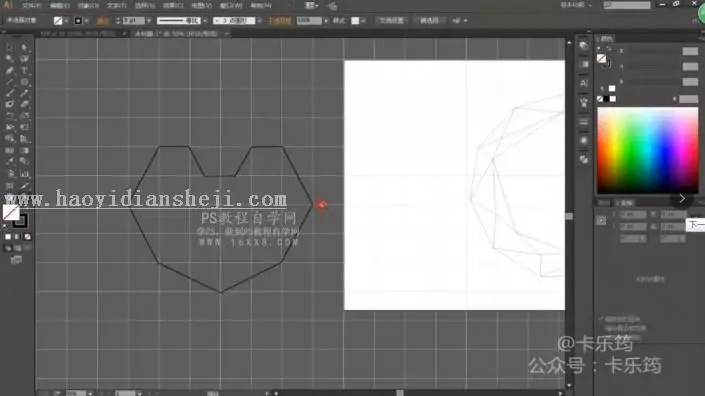Activate the Fill swatch in the toolbox
705x396 pixels.
pos(11,212)
